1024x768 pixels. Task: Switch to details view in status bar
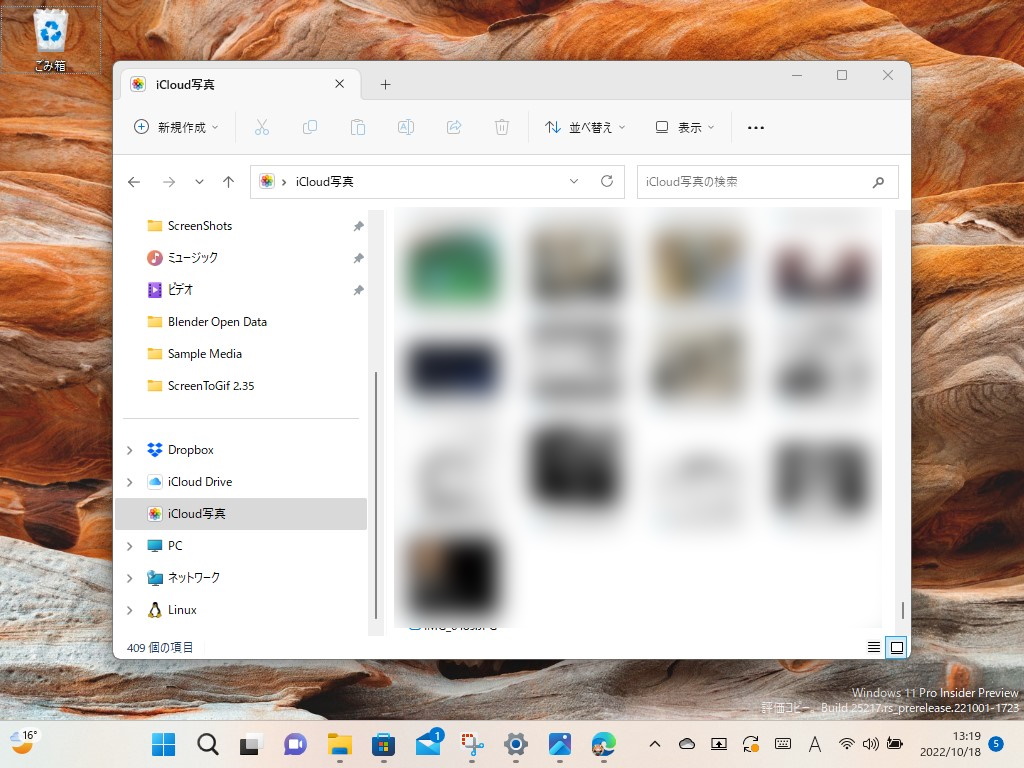[x=873, y=647]
